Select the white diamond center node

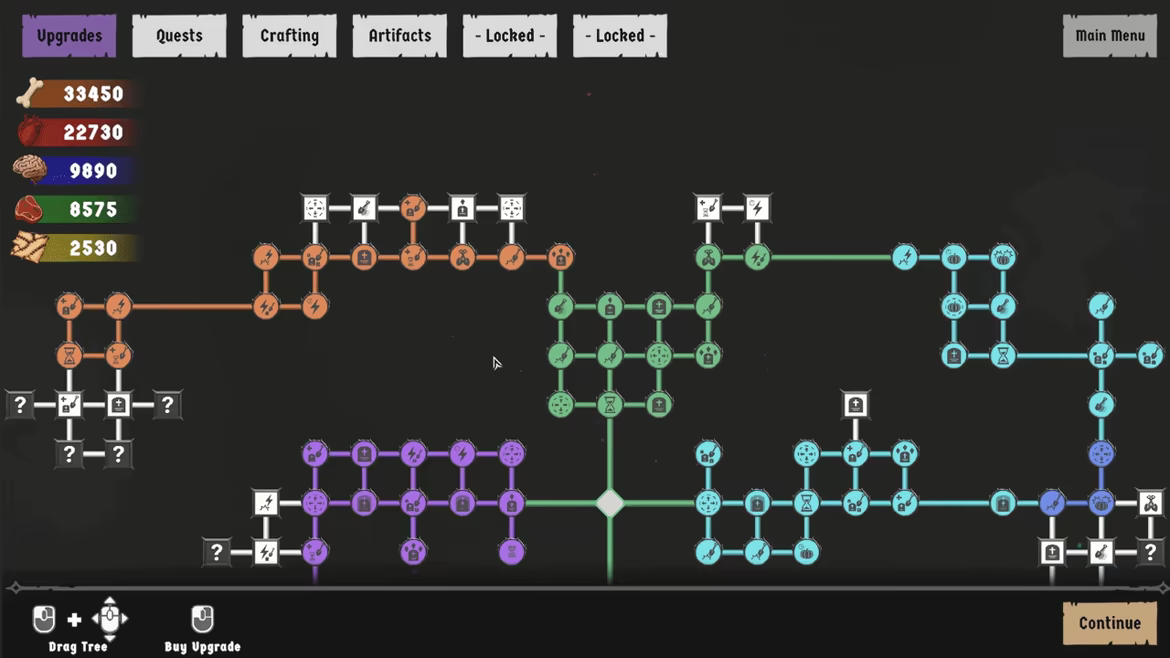click(610, 503)
